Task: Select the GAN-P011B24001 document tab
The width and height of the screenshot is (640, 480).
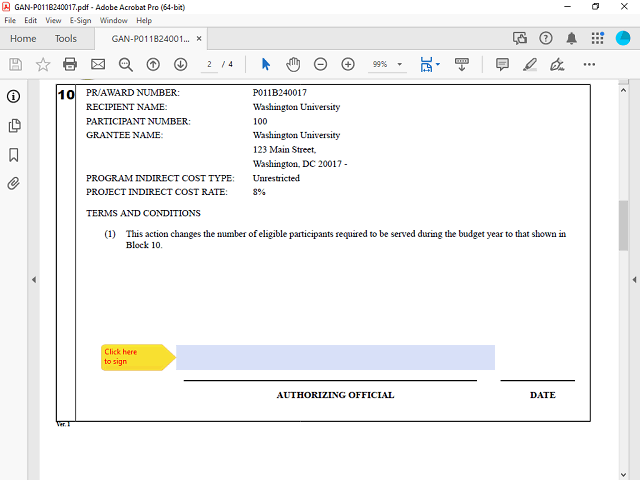Action: [x=150, y=39]
